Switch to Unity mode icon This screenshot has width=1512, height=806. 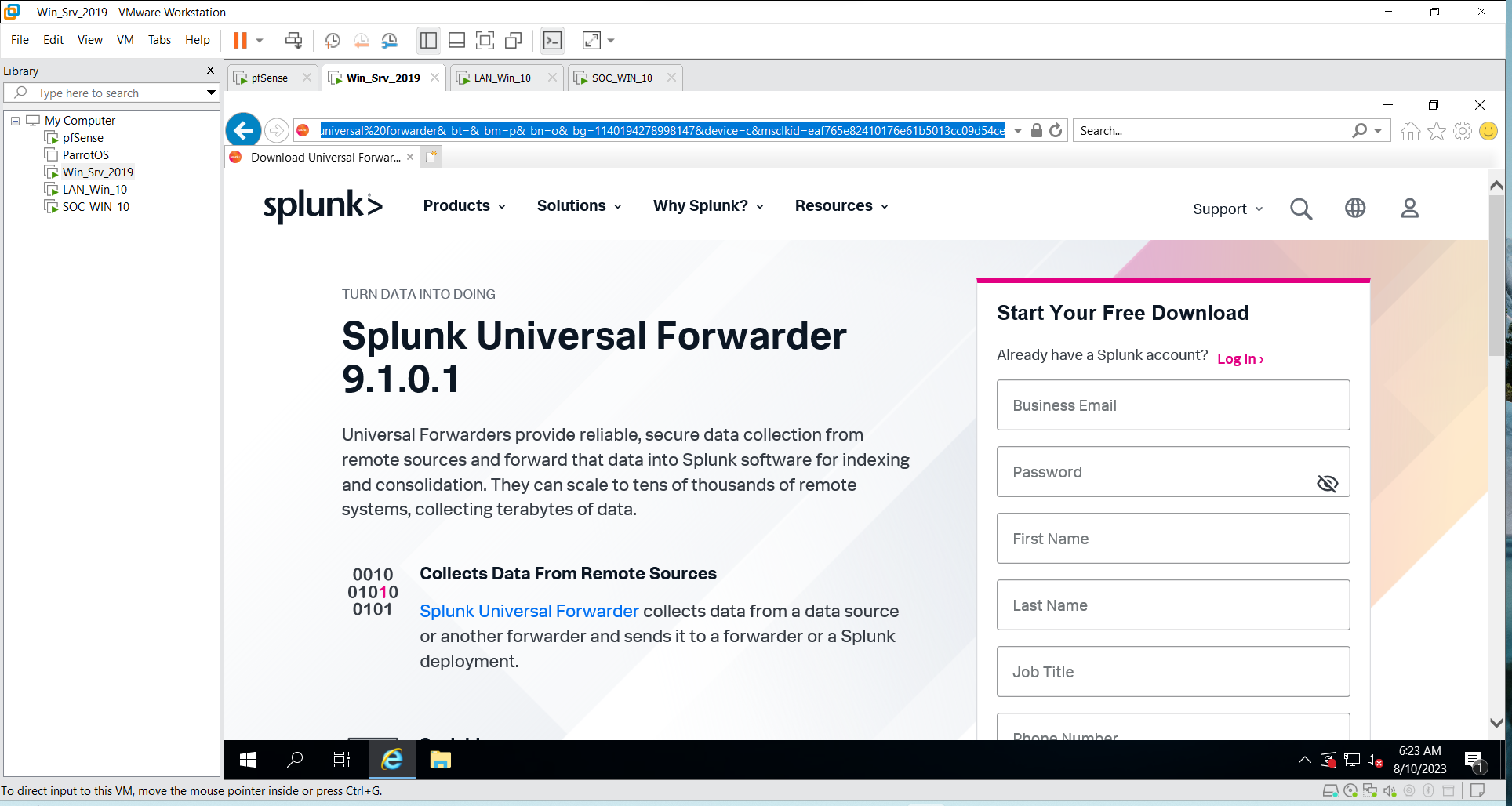coord(514,40)
